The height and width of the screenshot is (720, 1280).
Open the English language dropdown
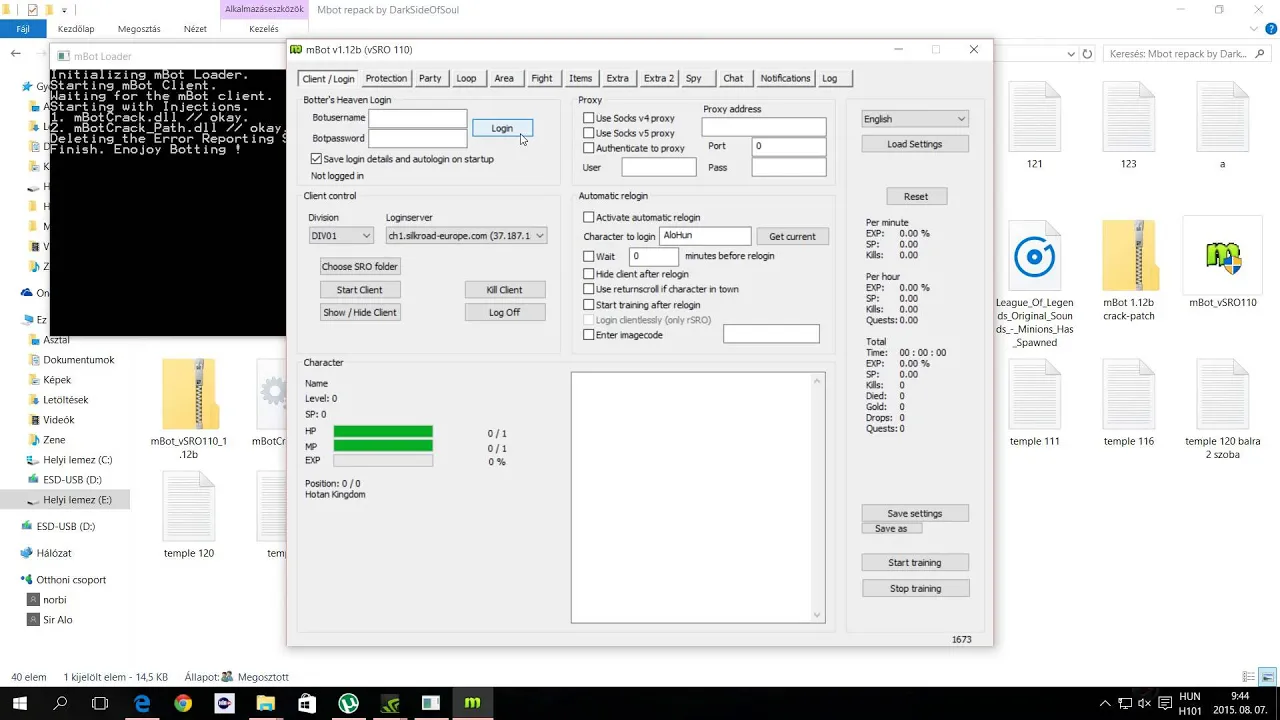pos(915,119)
